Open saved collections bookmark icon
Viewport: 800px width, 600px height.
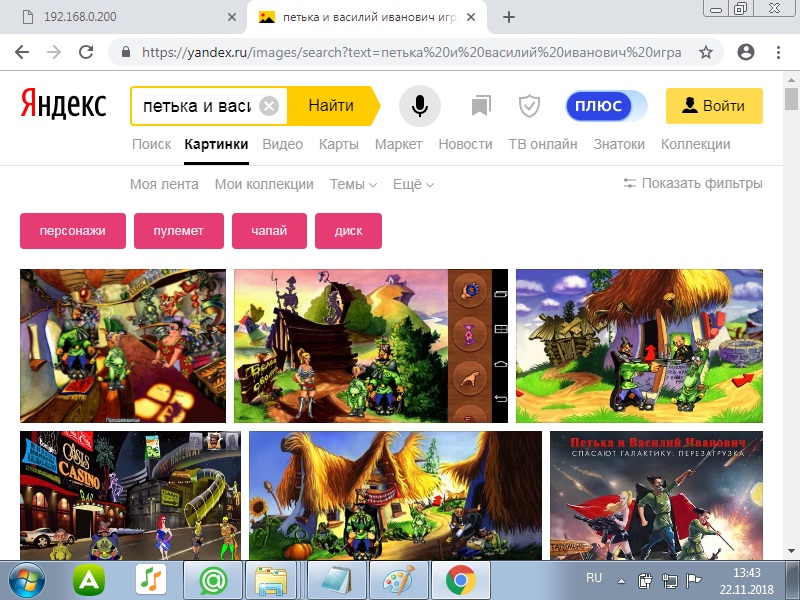click(481, 106)
